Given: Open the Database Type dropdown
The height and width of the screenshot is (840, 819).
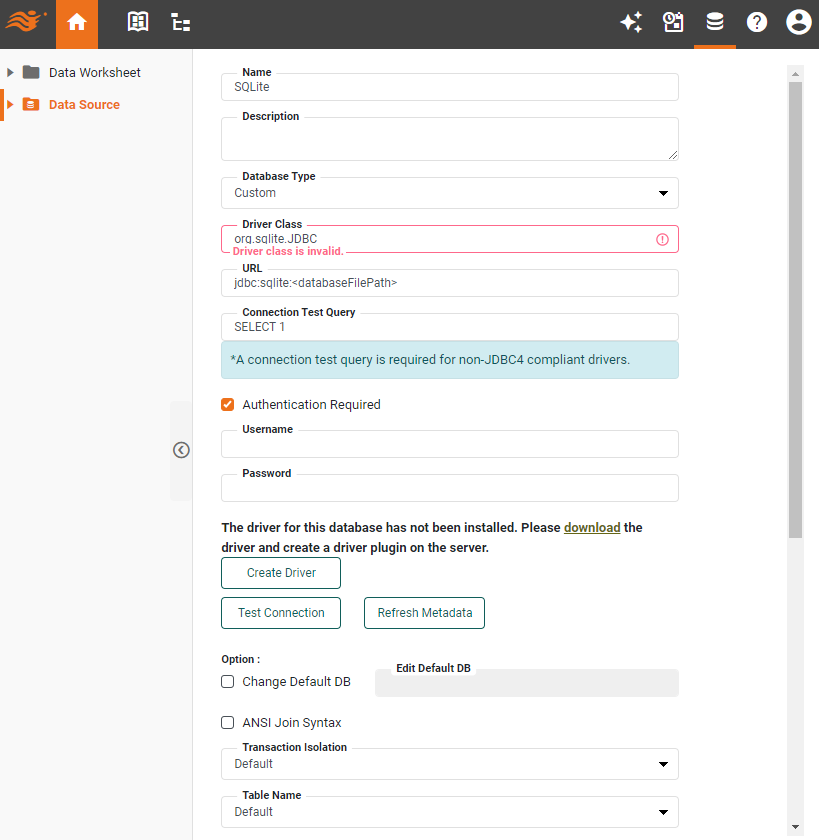Looking at the screenshot, I should coord(662,192).
